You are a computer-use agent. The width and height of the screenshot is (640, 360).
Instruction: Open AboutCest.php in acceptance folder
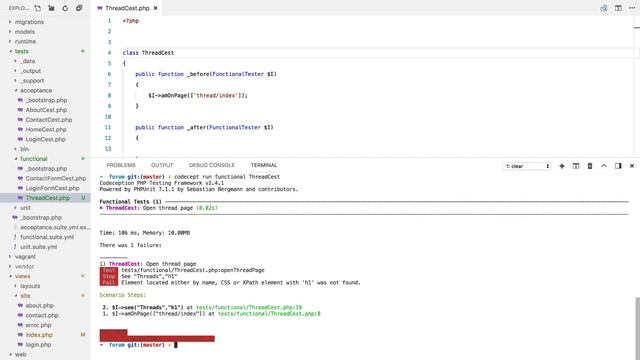(45, 110)
